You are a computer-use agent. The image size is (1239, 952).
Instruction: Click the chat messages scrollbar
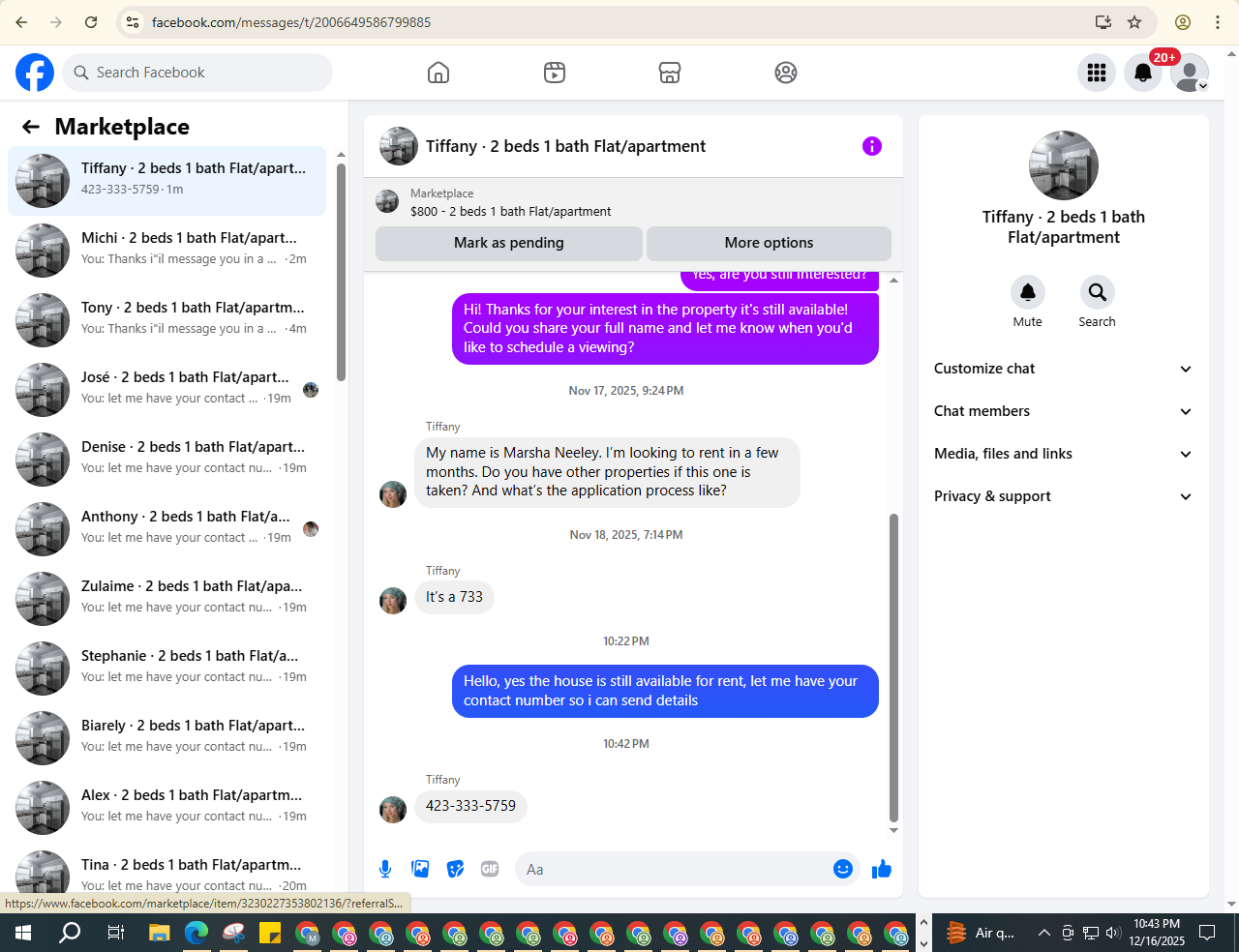tap(893, 668)
